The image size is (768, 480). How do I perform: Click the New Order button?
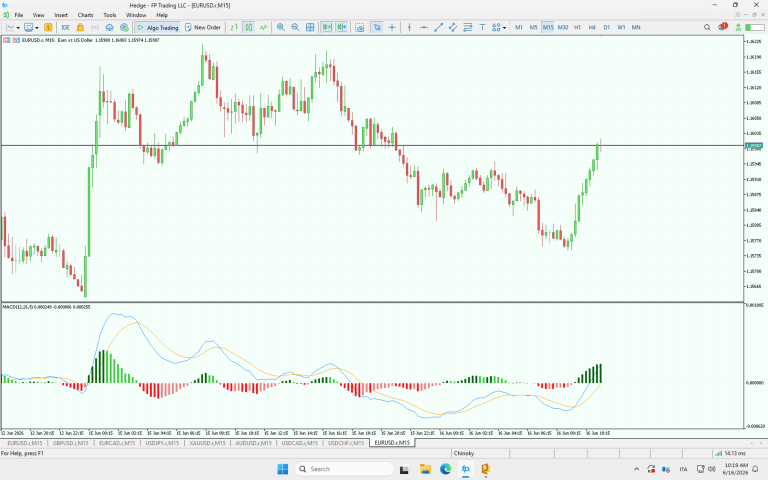pyautogui.click(x=203, y=27)
